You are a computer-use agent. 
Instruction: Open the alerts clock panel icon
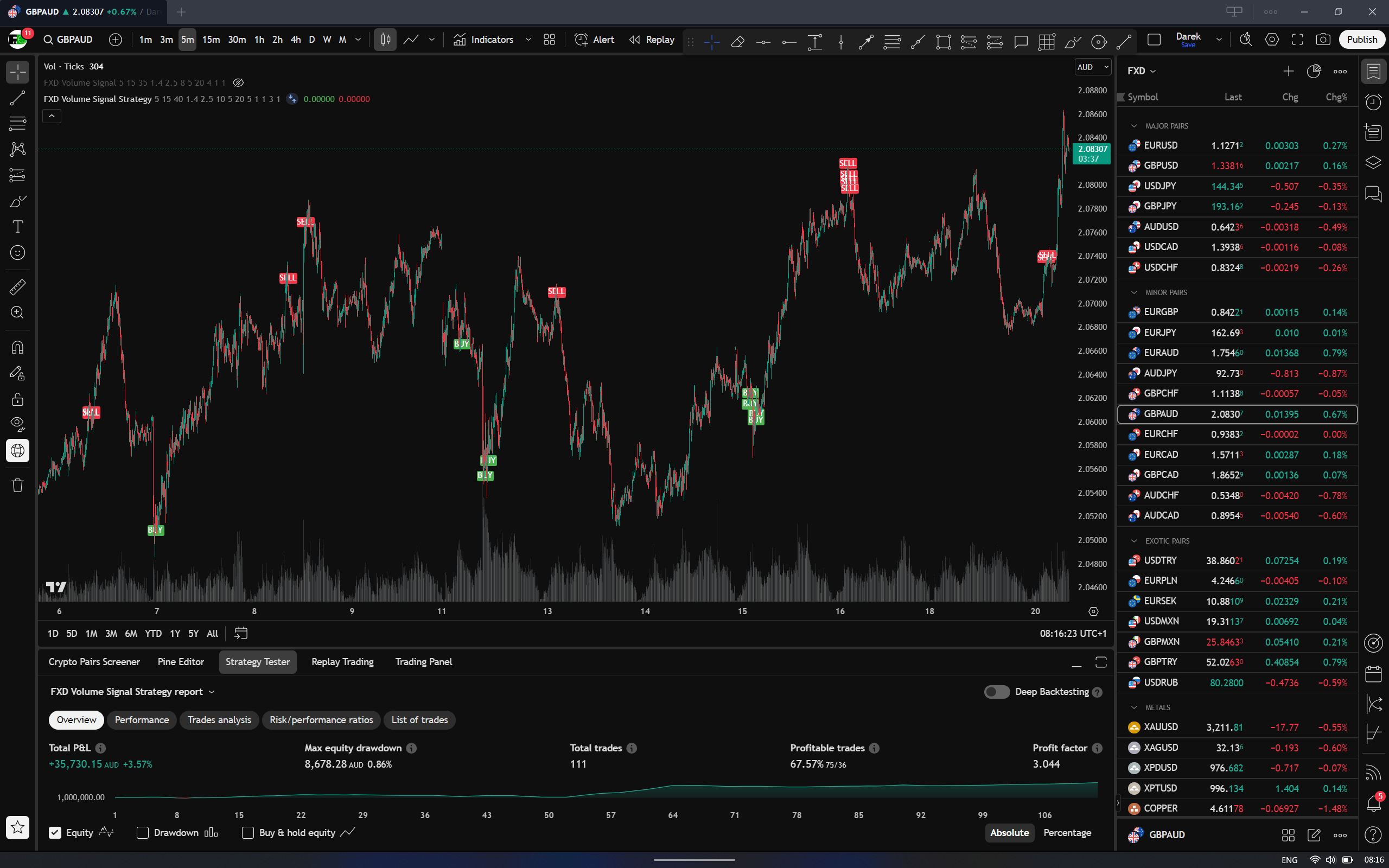click(1373, 102)
